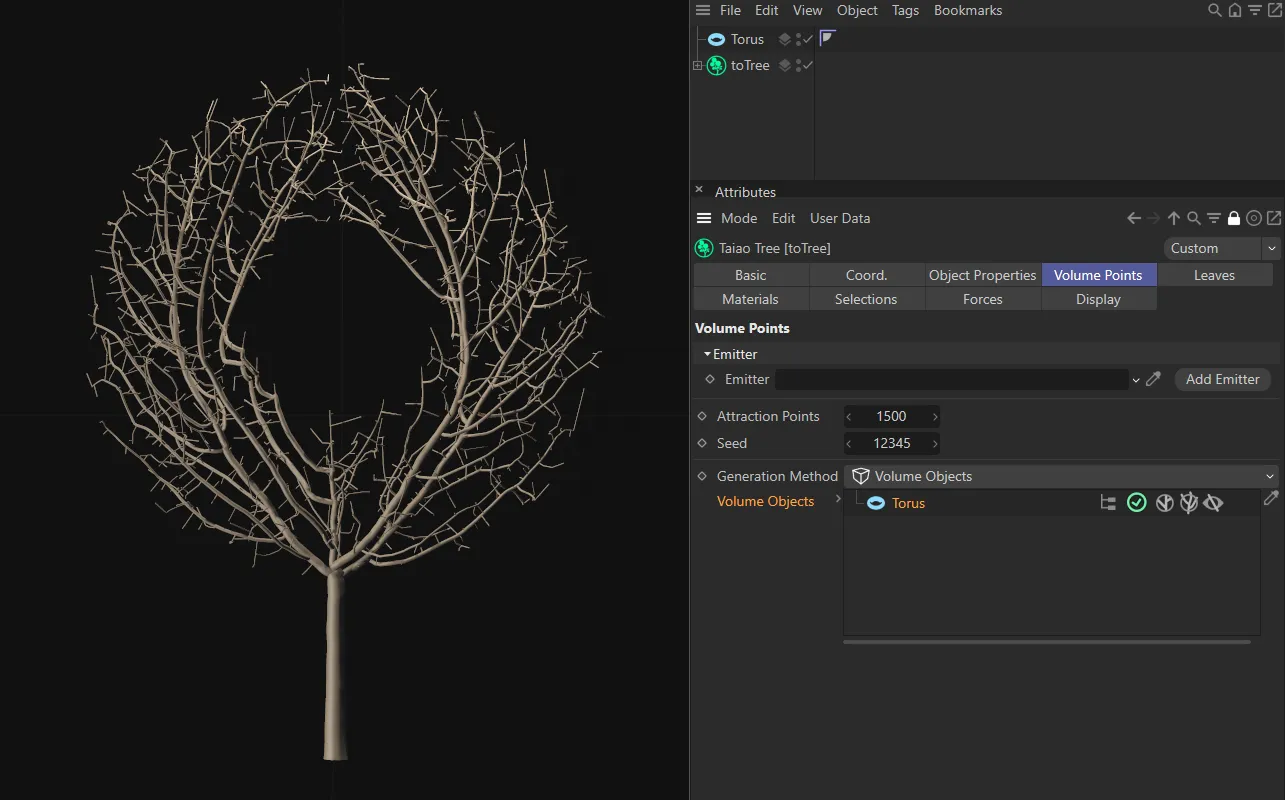Viewport: 1285px width, 800px height.
Task: Go back using Attributes back arrow
Action: pyautogui.click(x=1134, y=218)
